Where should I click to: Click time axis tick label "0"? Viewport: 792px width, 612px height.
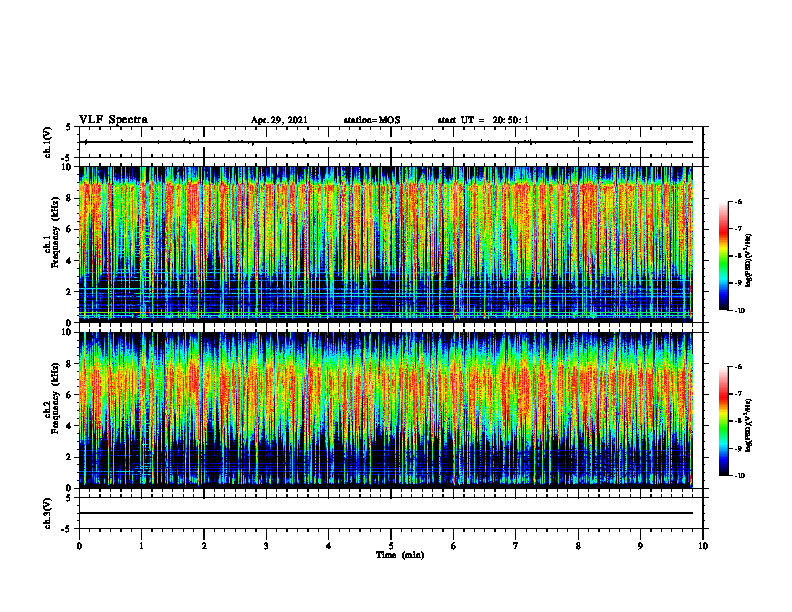click(79, 546)
